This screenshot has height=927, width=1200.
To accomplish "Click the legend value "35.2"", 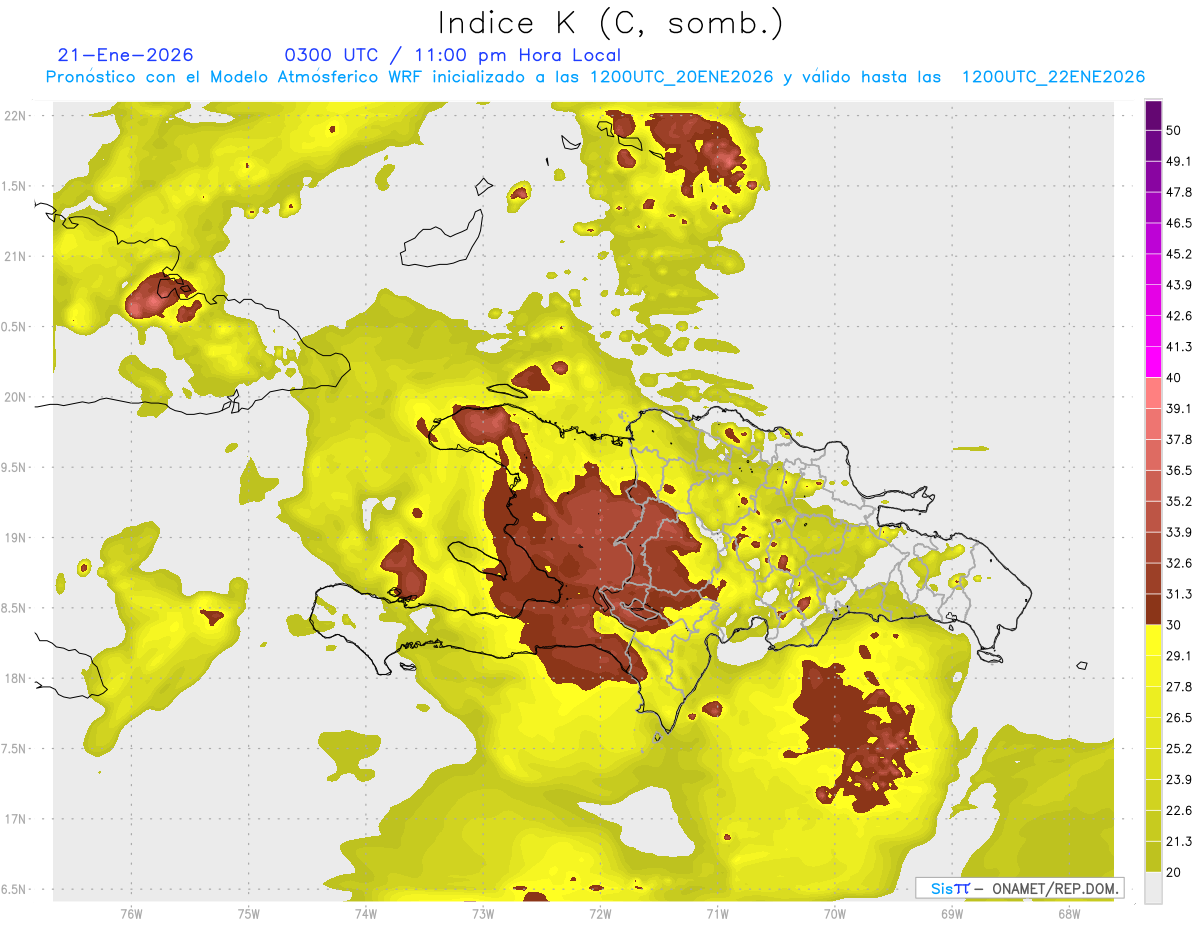I will click(1178, 501).
